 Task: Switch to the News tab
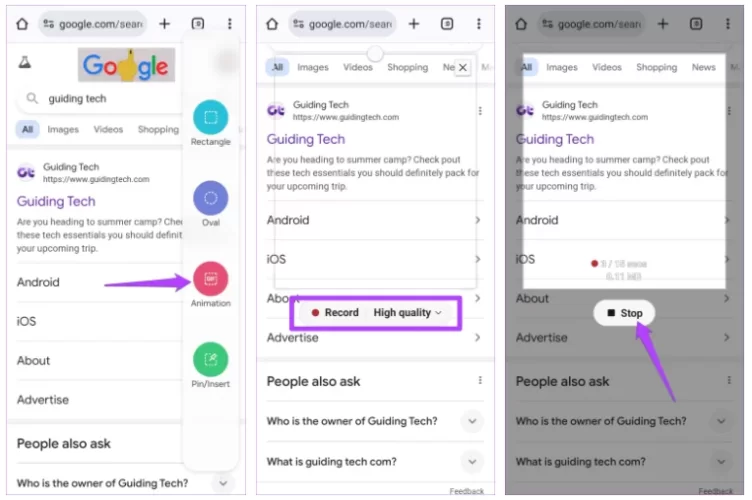tap(703, 68)
